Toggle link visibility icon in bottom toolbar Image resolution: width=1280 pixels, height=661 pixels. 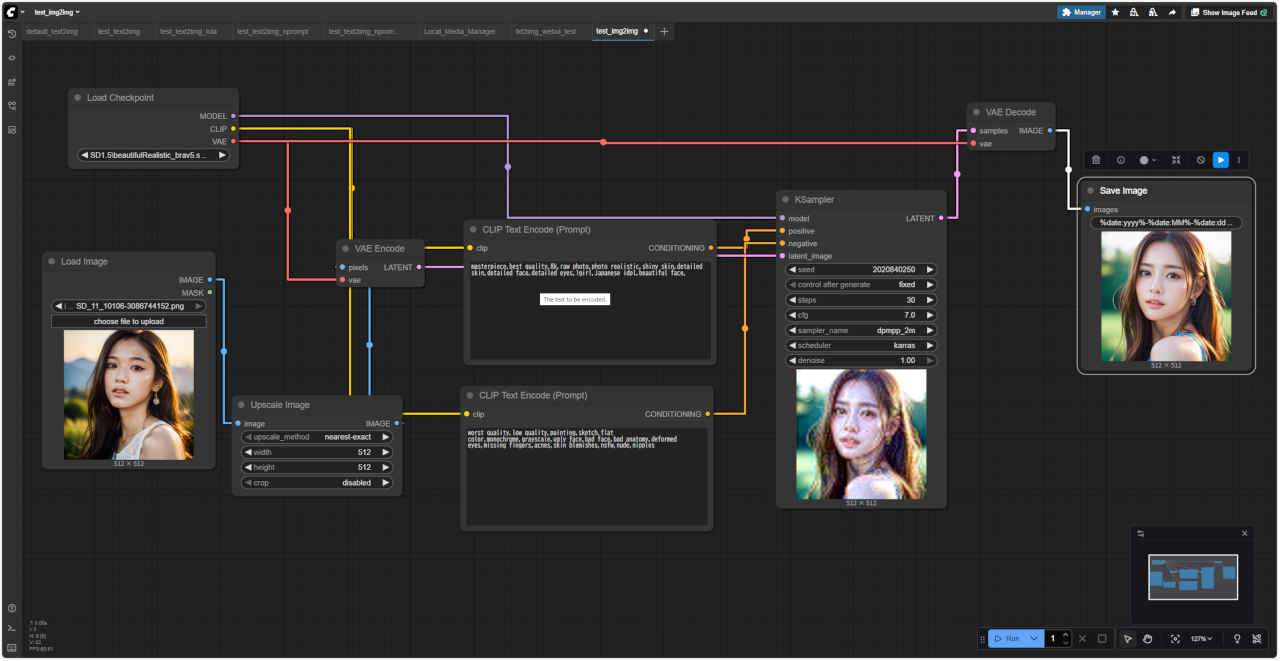[x=1257, y=639]
